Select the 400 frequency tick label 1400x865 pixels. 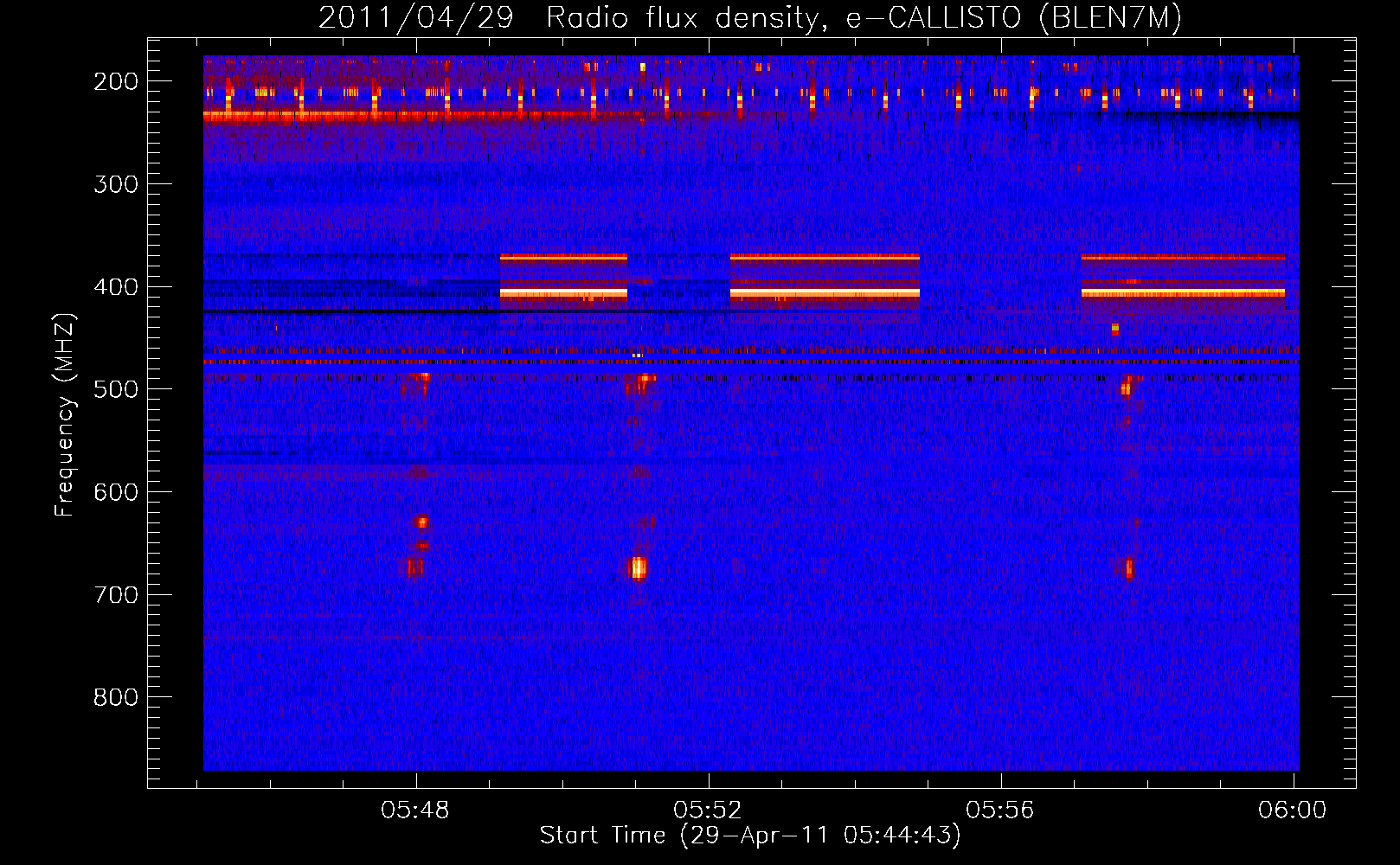click(116, 287)
